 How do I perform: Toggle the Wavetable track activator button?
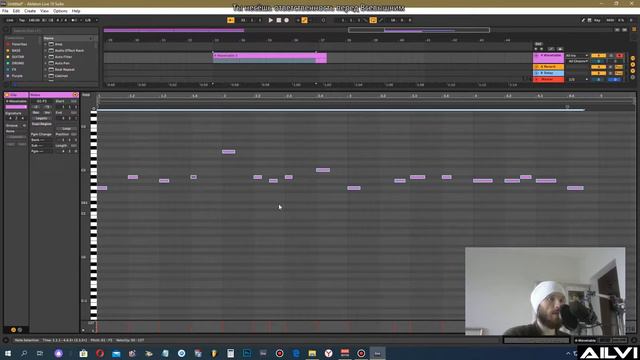pos(598,56)
